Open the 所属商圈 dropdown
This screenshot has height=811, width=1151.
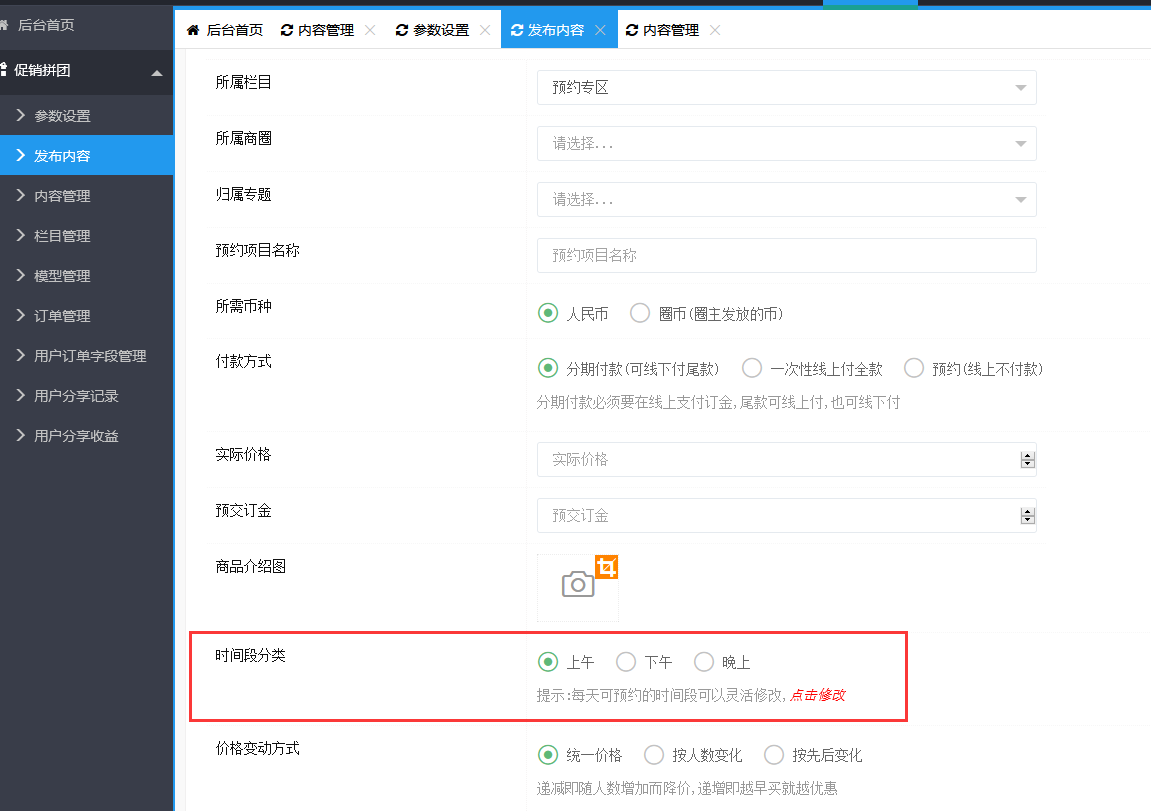[x=786, y=144]
